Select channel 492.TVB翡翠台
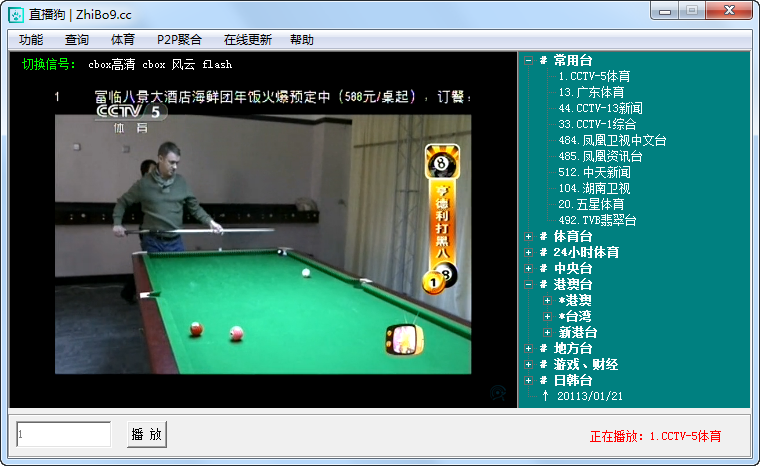 597,221
